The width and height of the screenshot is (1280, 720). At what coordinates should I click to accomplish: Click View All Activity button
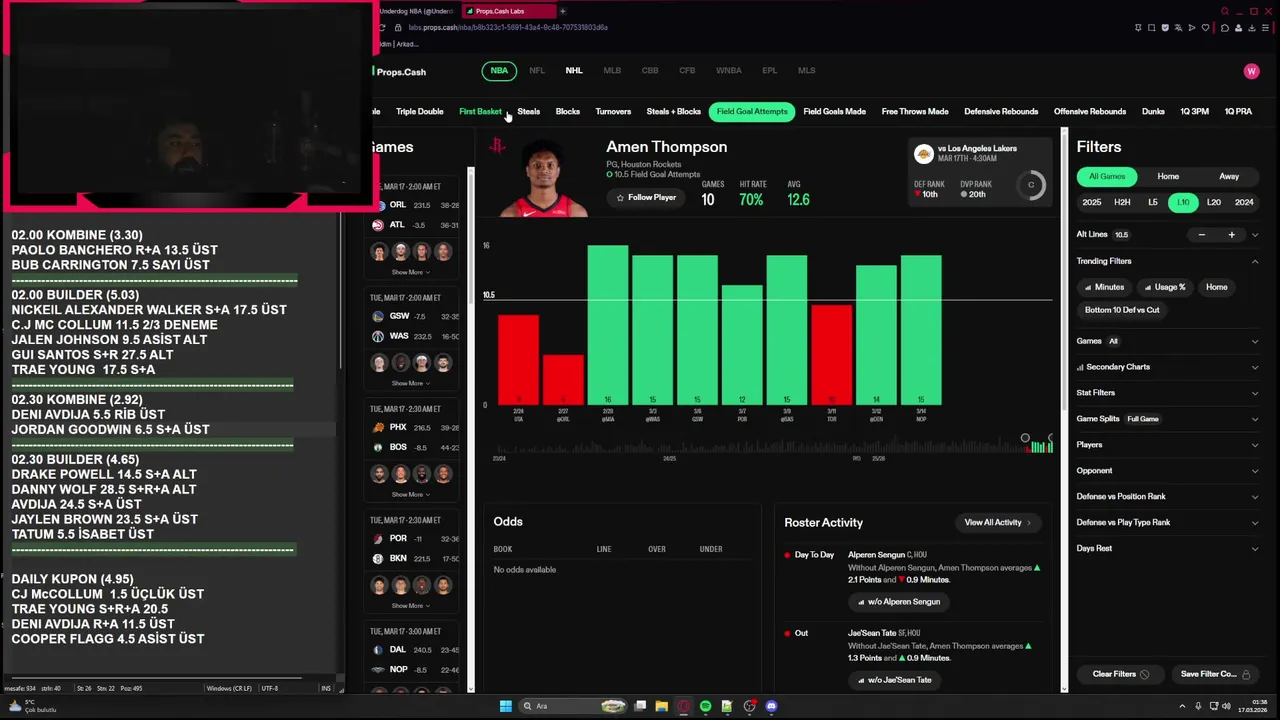tap(997, 522)
